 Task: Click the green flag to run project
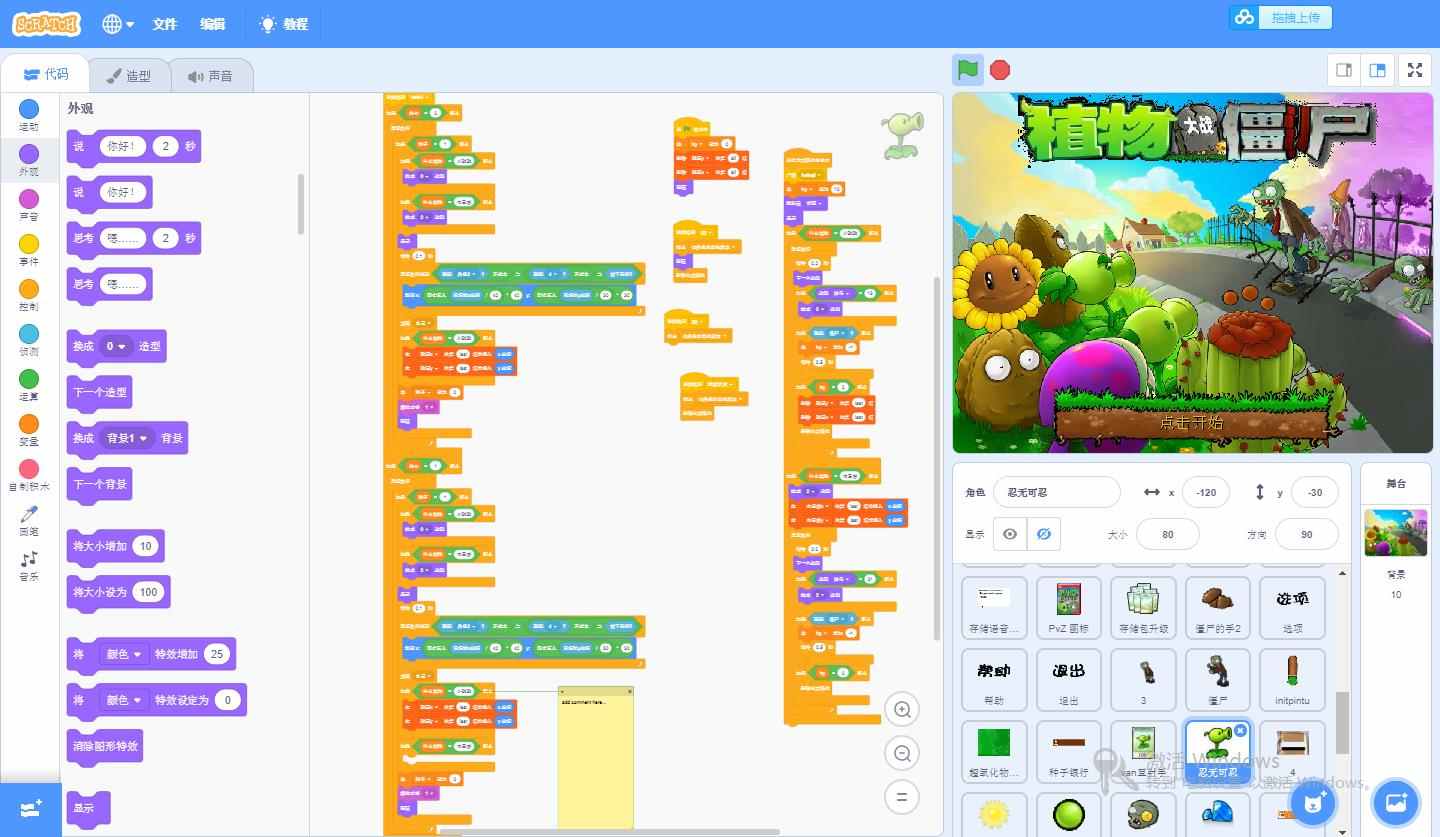click(x=967, y=70)
